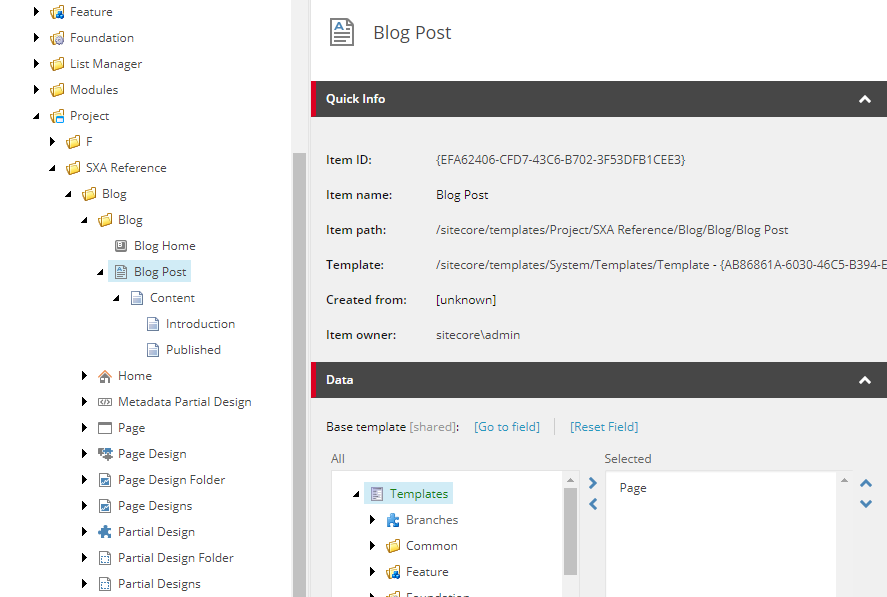
Task: Click the large Blog Post document icon in header
Action: coord(342,32)
